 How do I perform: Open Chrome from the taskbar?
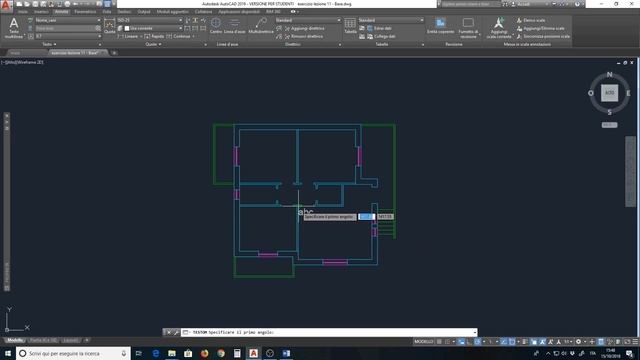point(221,353)
